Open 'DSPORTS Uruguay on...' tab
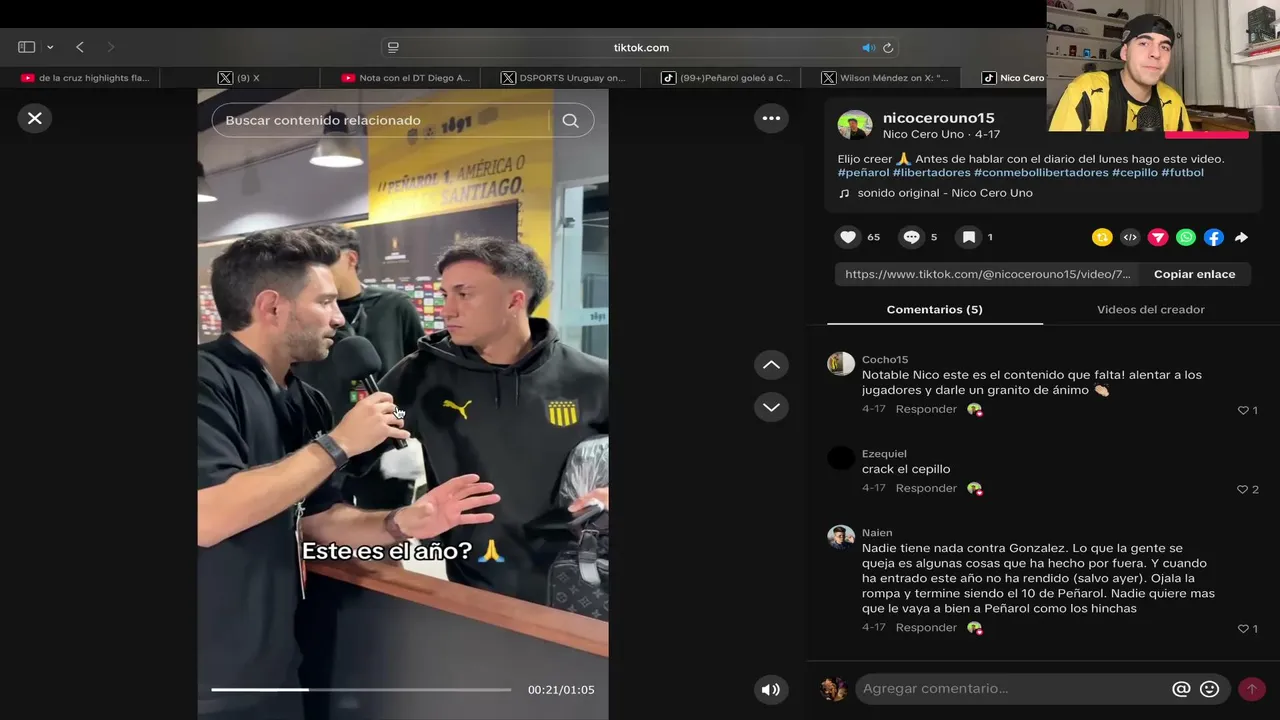 (x=563, y=78)
